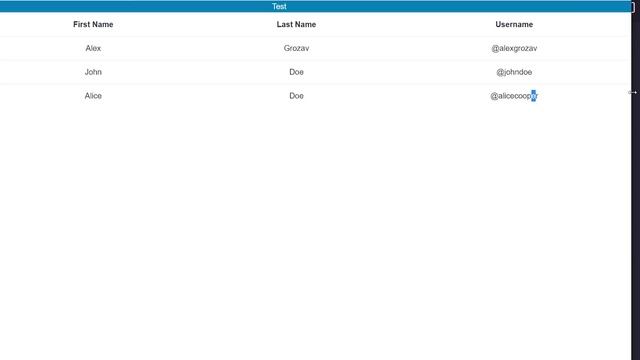Click the @alexgrozav username cell
The height and width of the screenshot is (360, 640).
click(x=514, y=48)
